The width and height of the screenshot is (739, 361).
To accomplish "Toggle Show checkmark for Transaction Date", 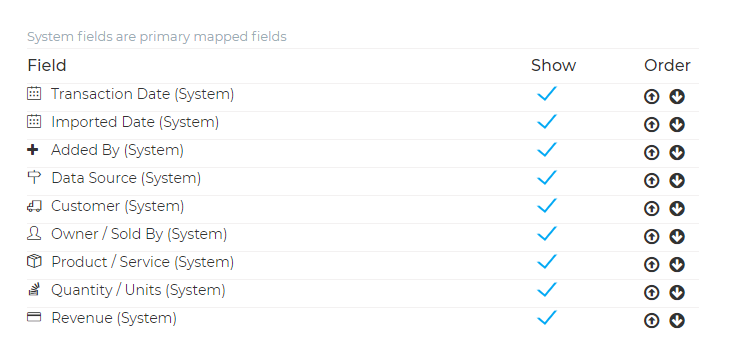I will click(547, 94).
